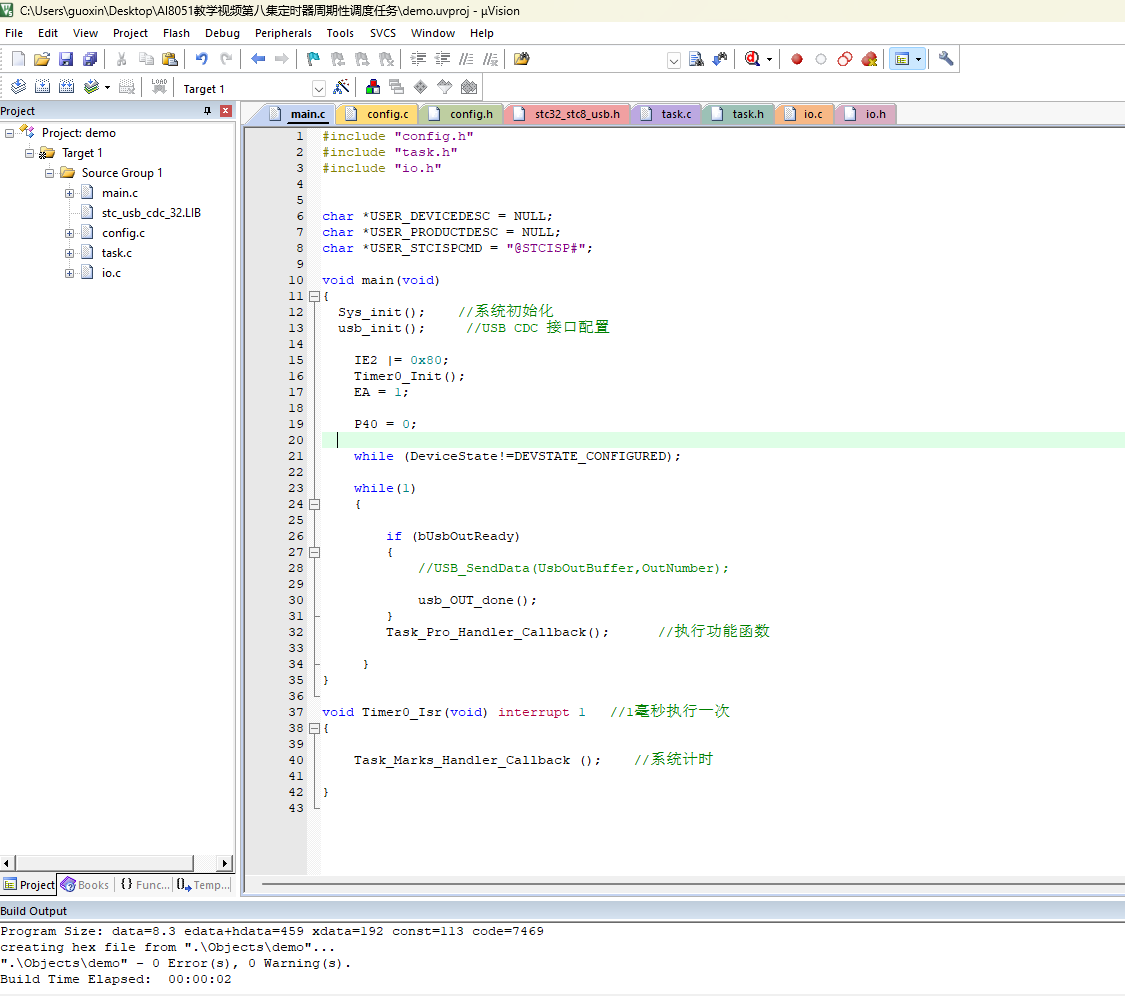
Task: Click the Comment selection icon
Action: pos(466,59)
